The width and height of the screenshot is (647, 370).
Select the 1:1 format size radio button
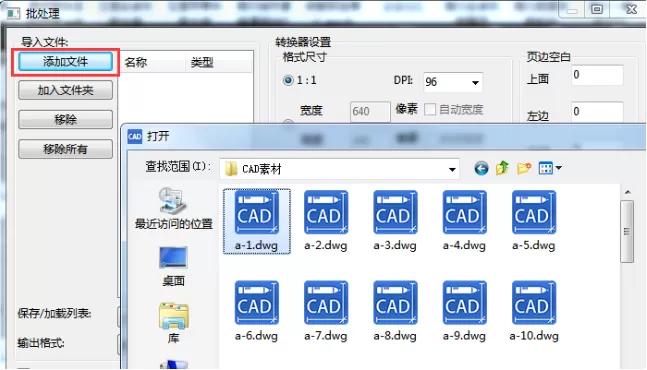click(x=288, y=80)
